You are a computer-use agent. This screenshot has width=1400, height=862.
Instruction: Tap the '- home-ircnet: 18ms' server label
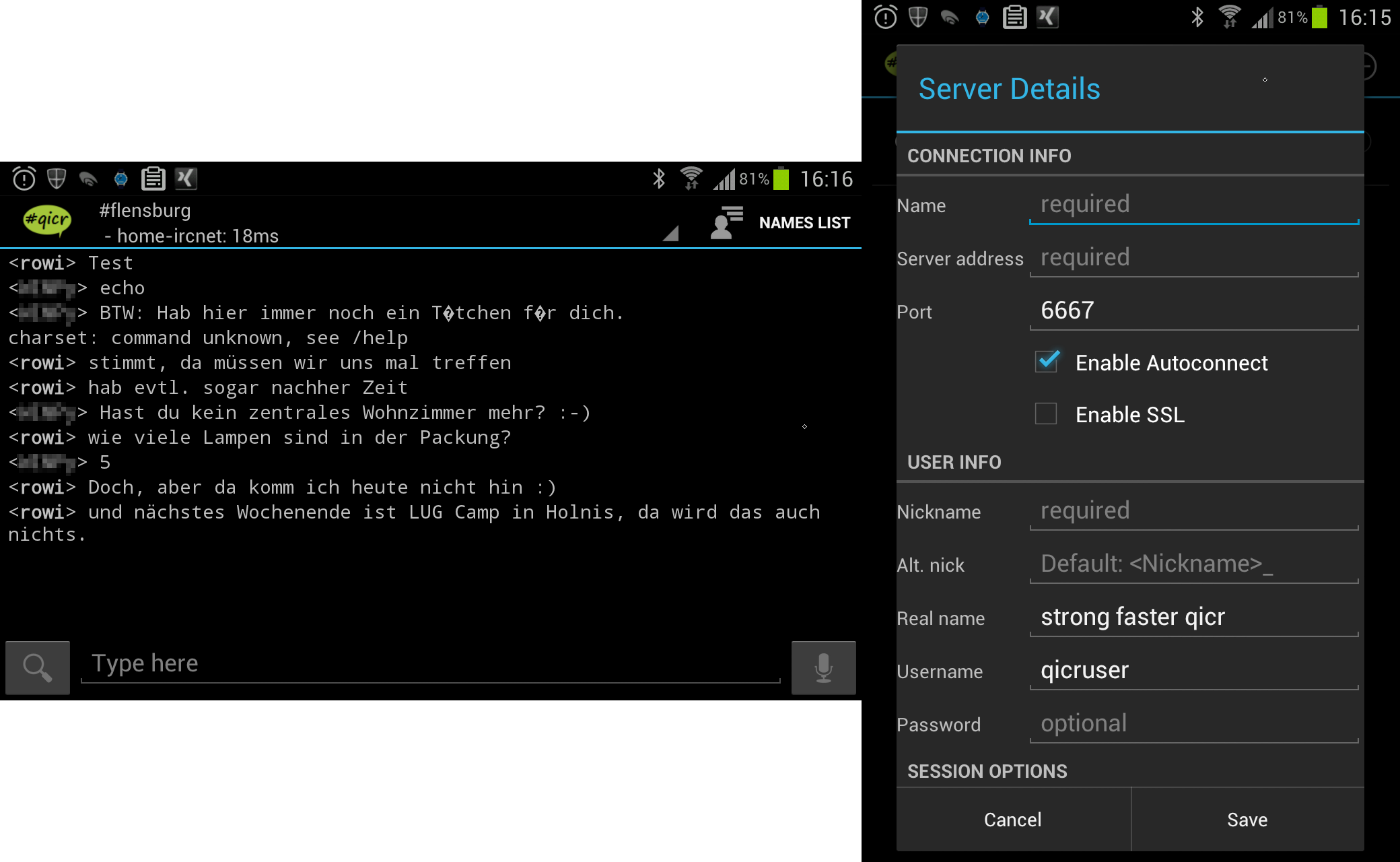click(x=191, y=236)
